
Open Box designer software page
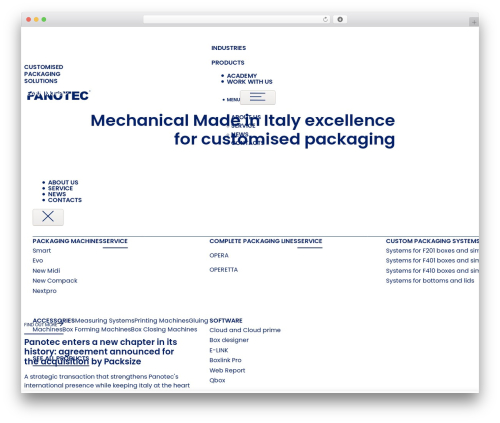point(229,340)
